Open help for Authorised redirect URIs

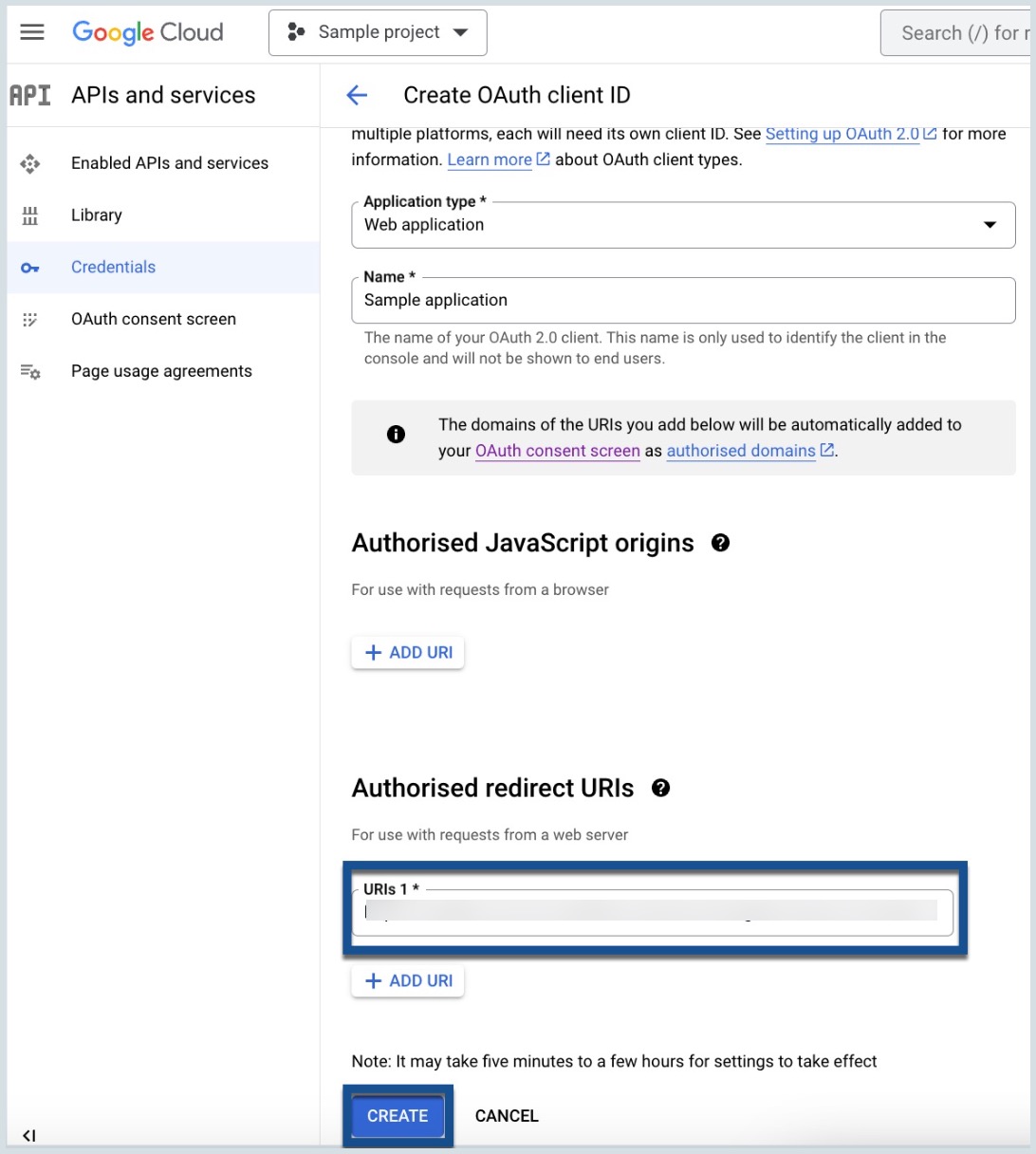pyautogui.click(x=660, y=788)
